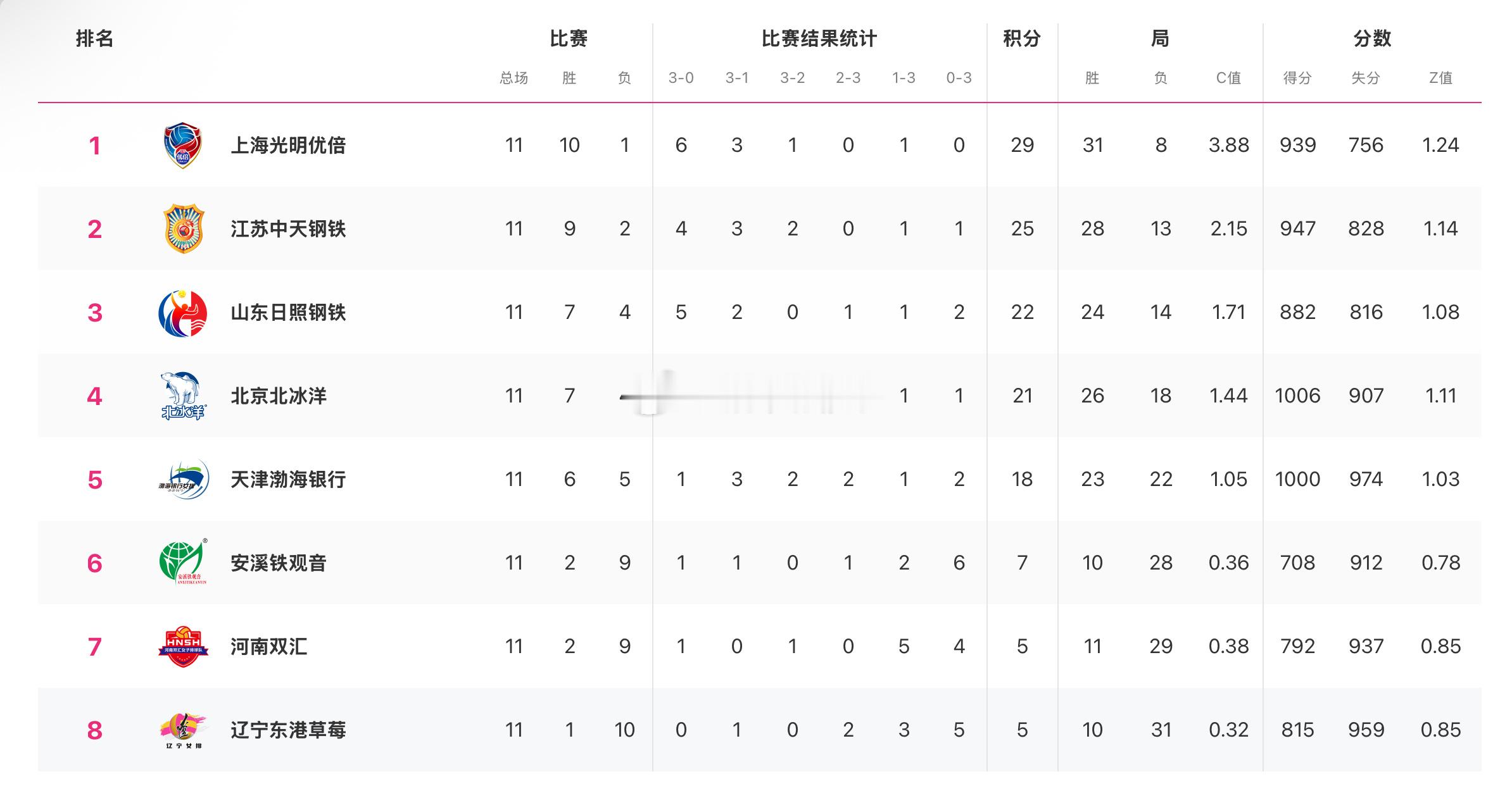
Task: Open team name 江苏中天钢铁
Action: [288, 229]
